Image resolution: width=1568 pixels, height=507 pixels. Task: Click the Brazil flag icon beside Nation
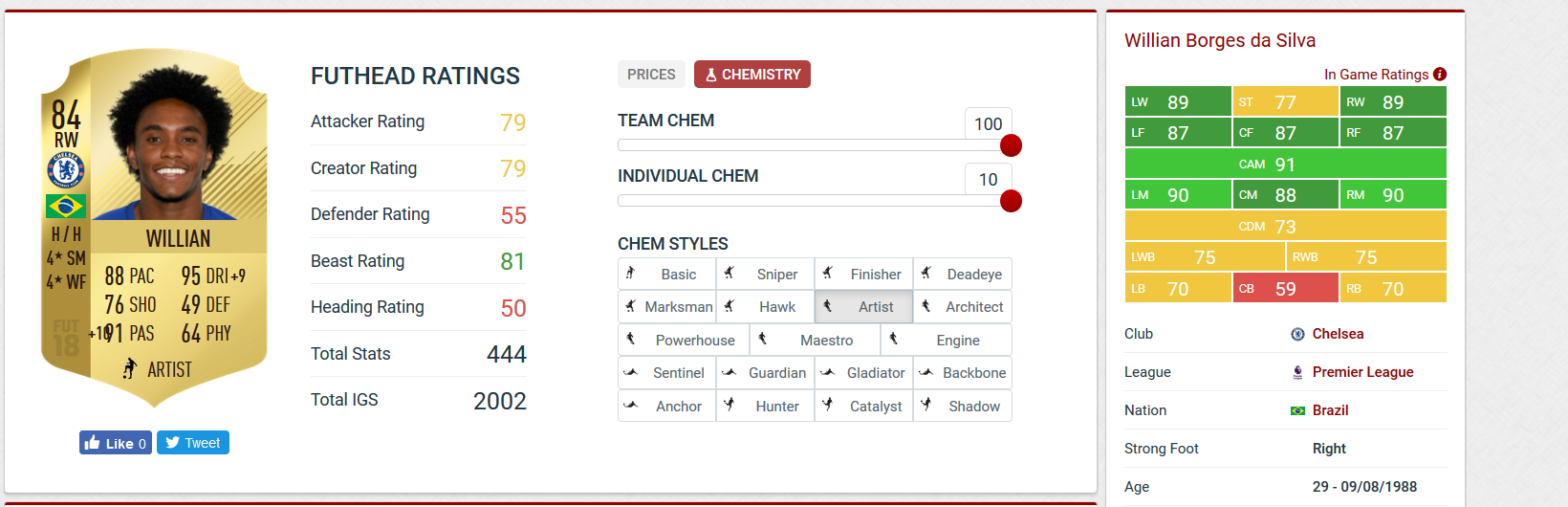(1297, 410)
